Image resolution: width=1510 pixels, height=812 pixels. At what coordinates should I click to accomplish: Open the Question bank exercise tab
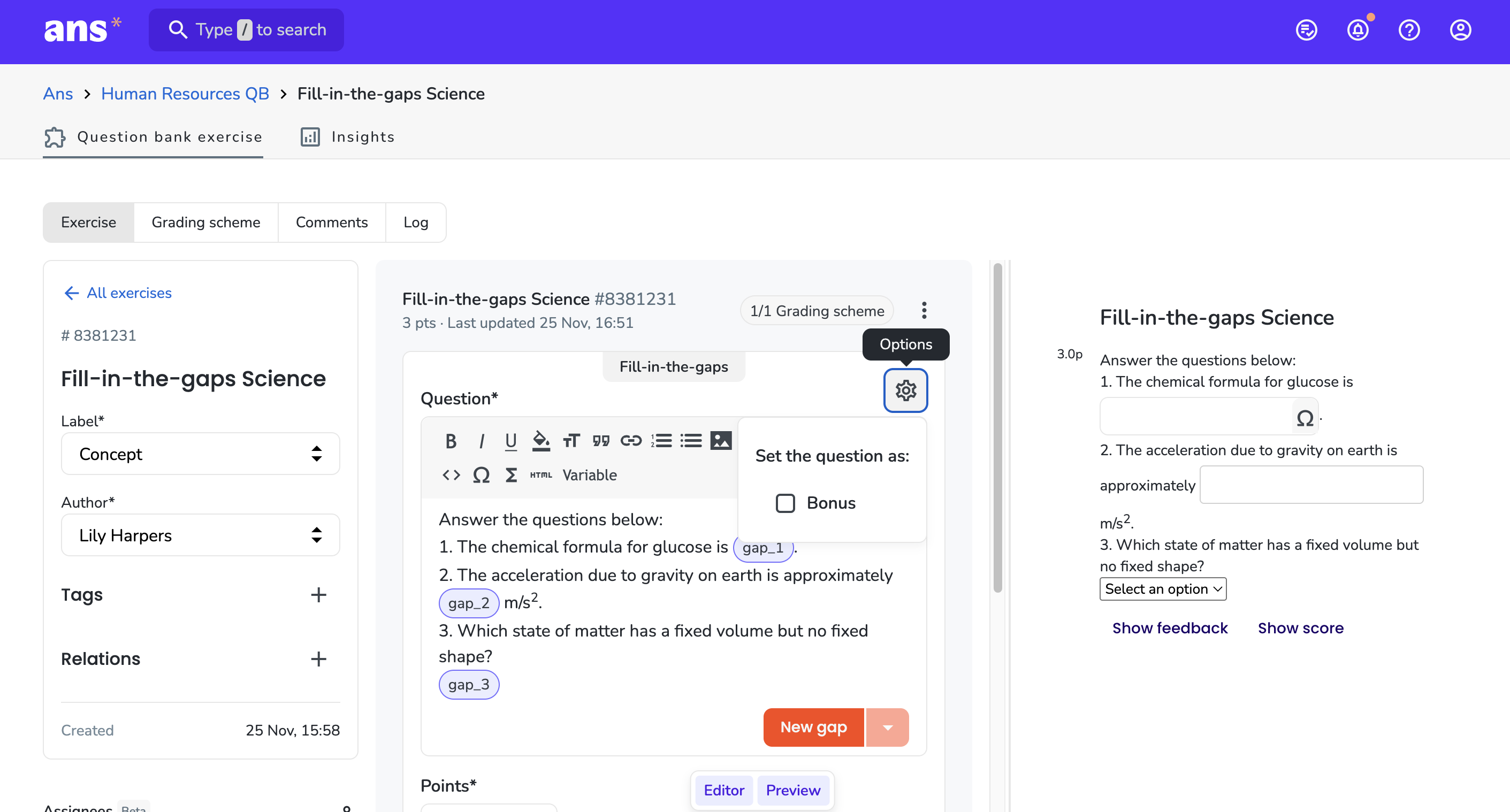[x=153, y=137]
